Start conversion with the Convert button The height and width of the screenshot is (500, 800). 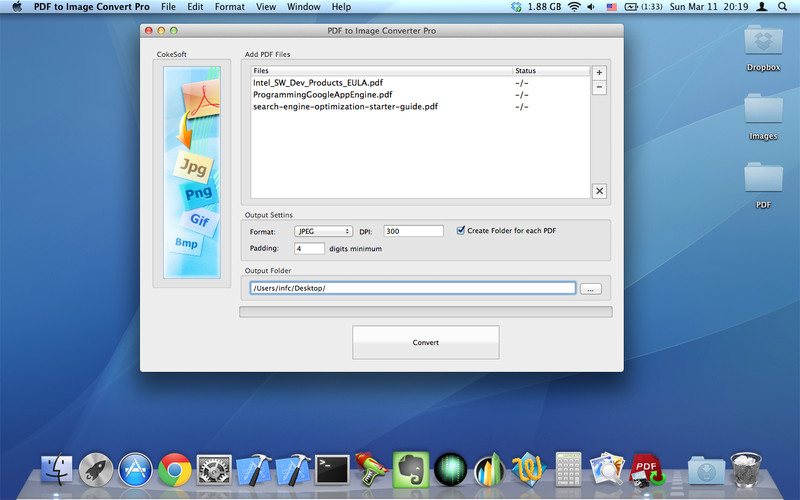point(426,342)
